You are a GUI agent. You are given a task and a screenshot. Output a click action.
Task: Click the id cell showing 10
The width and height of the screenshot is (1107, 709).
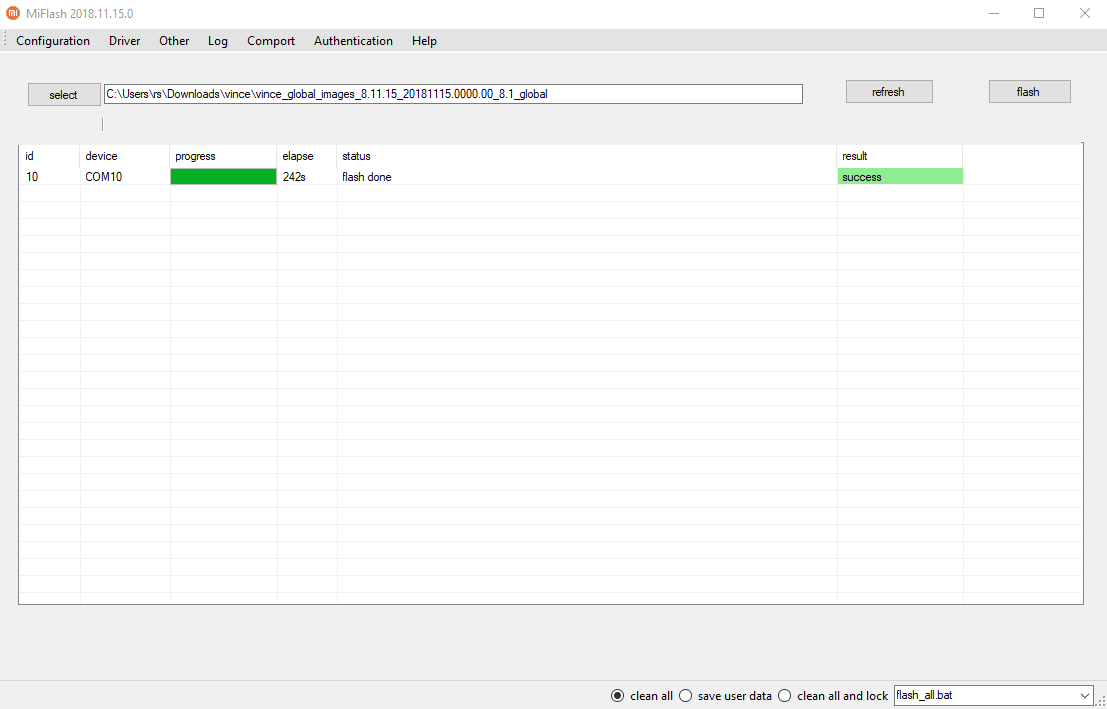click(49, 177)
